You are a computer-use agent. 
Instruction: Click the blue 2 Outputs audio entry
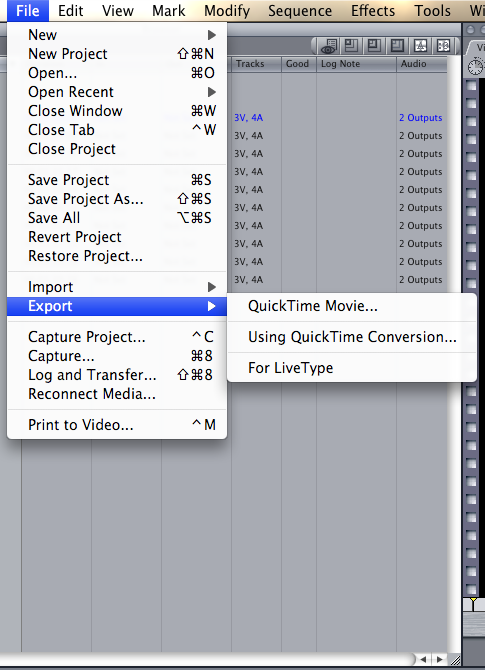(x=420, y=118)
